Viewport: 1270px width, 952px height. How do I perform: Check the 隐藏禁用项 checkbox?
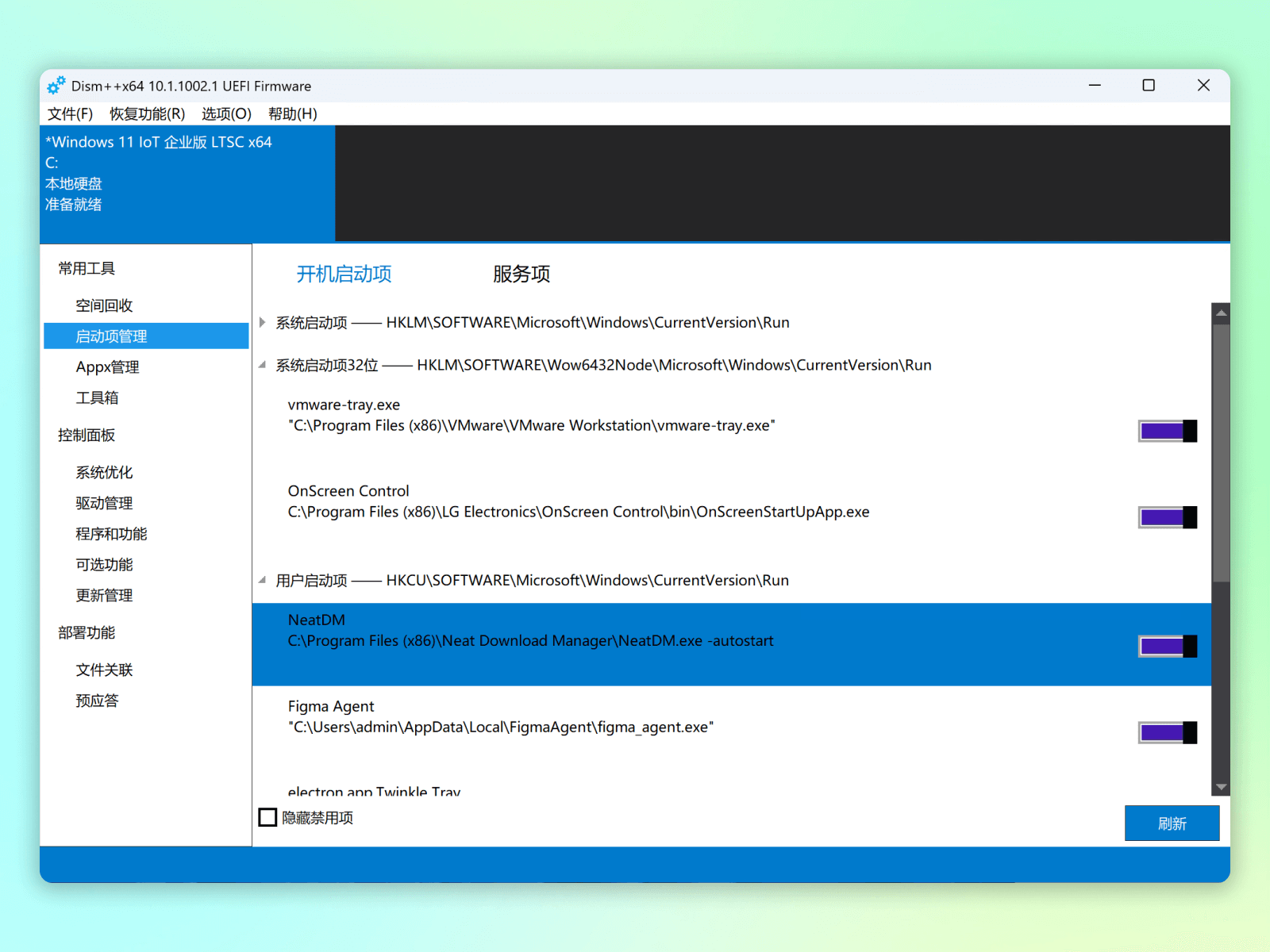click(268, 817)
